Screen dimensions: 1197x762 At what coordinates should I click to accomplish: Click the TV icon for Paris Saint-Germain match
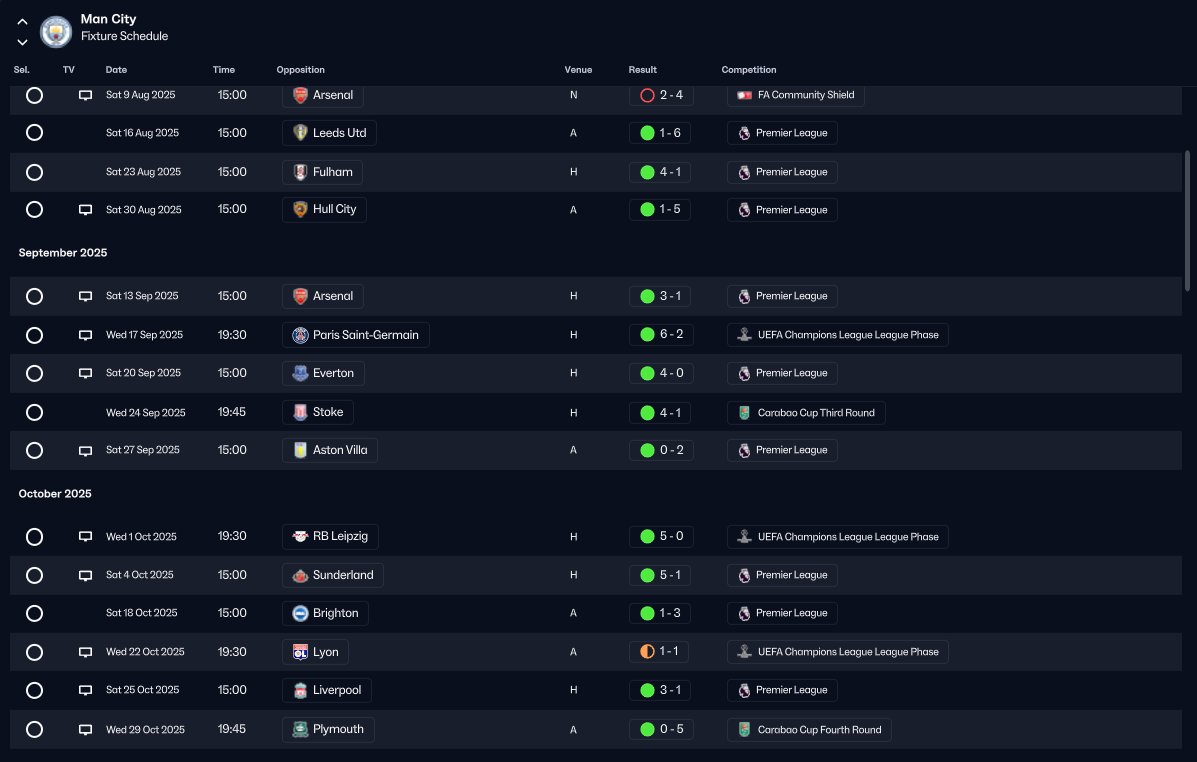point(86,335)
